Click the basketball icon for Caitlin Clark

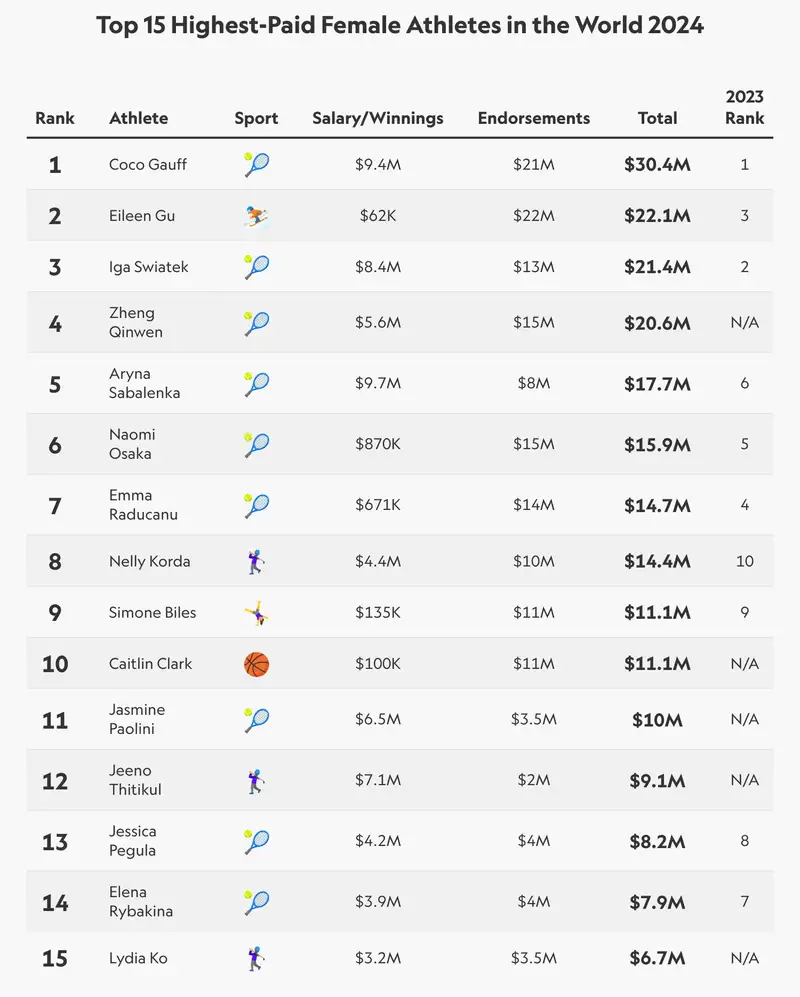[257, 664]
